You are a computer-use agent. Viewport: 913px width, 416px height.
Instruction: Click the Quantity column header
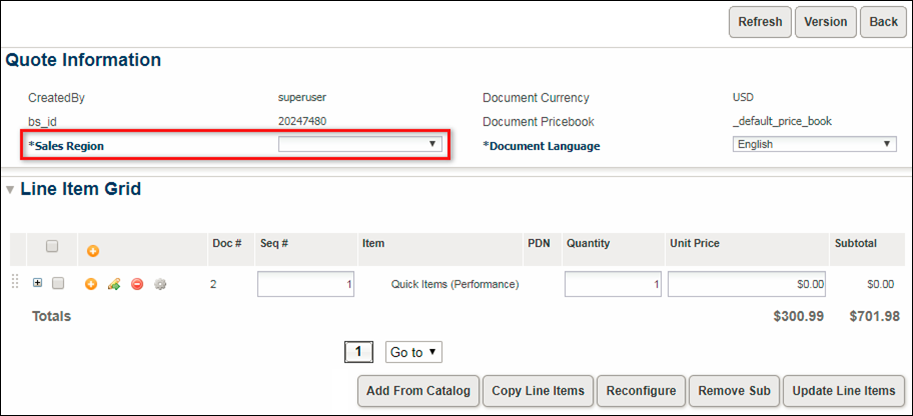588,244
